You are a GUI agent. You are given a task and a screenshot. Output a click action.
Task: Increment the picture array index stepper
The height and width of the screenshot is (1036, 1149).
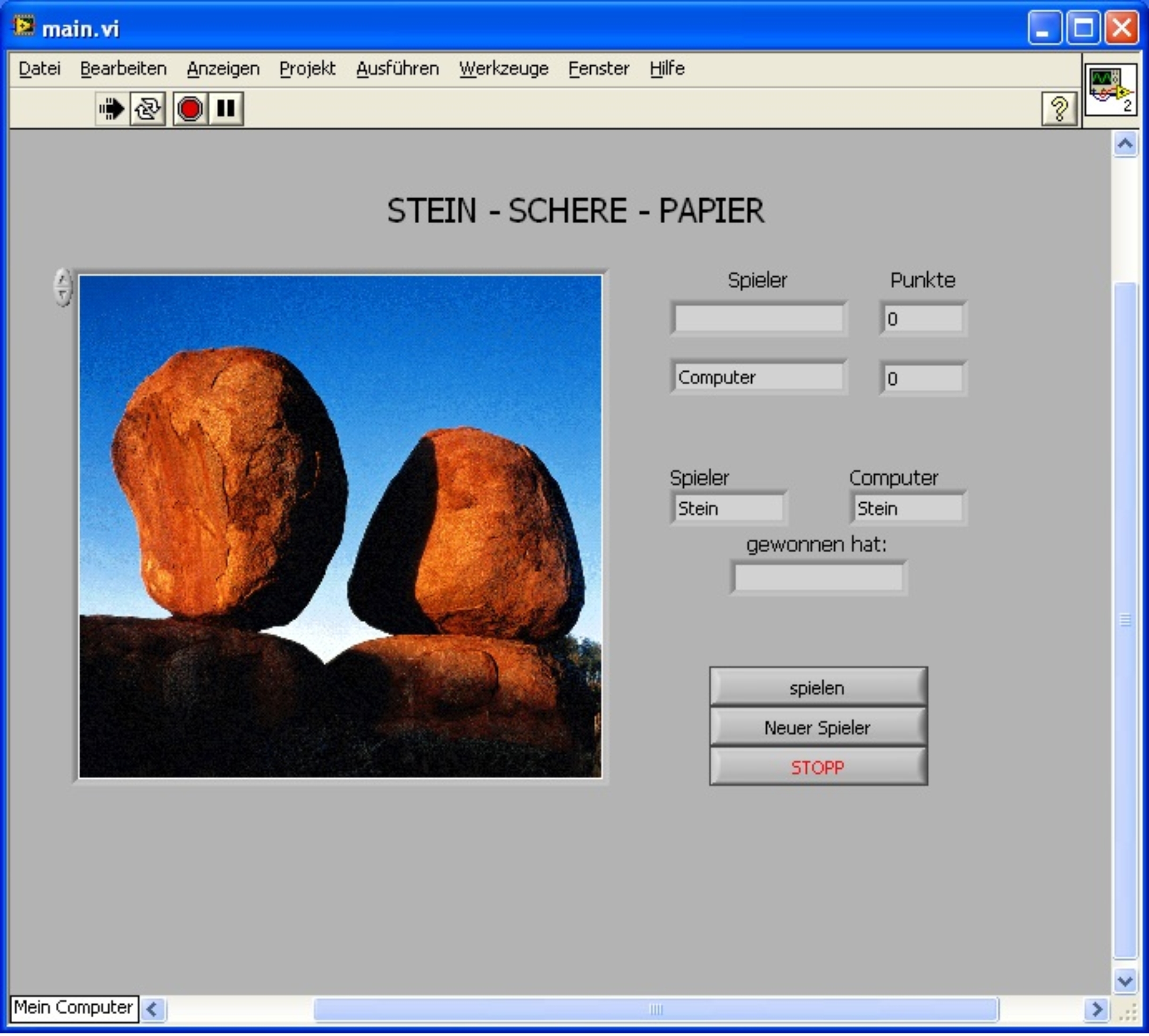click(63, 280)
